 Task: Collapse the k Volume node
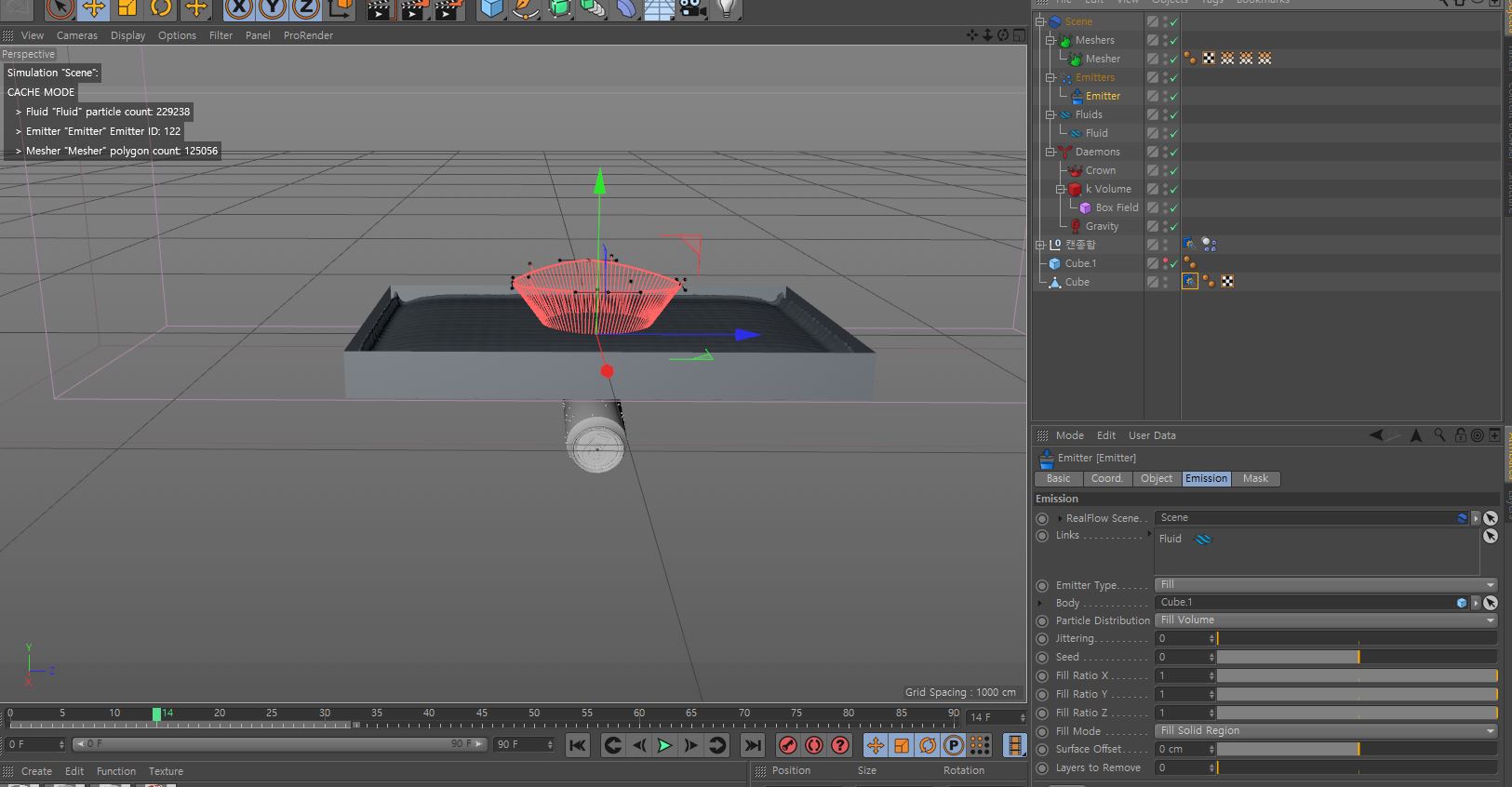click(x=1061, y=189)
